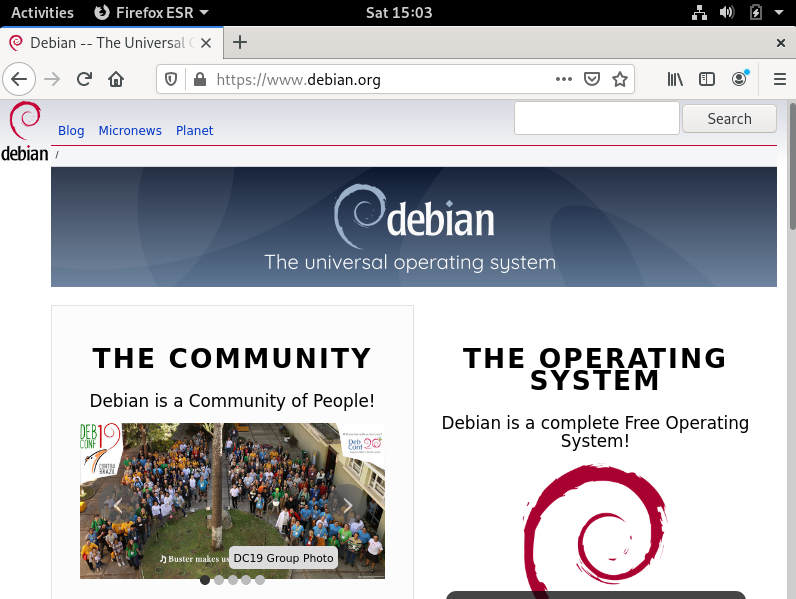Open the Firefox home page

[x=116, y=79]
